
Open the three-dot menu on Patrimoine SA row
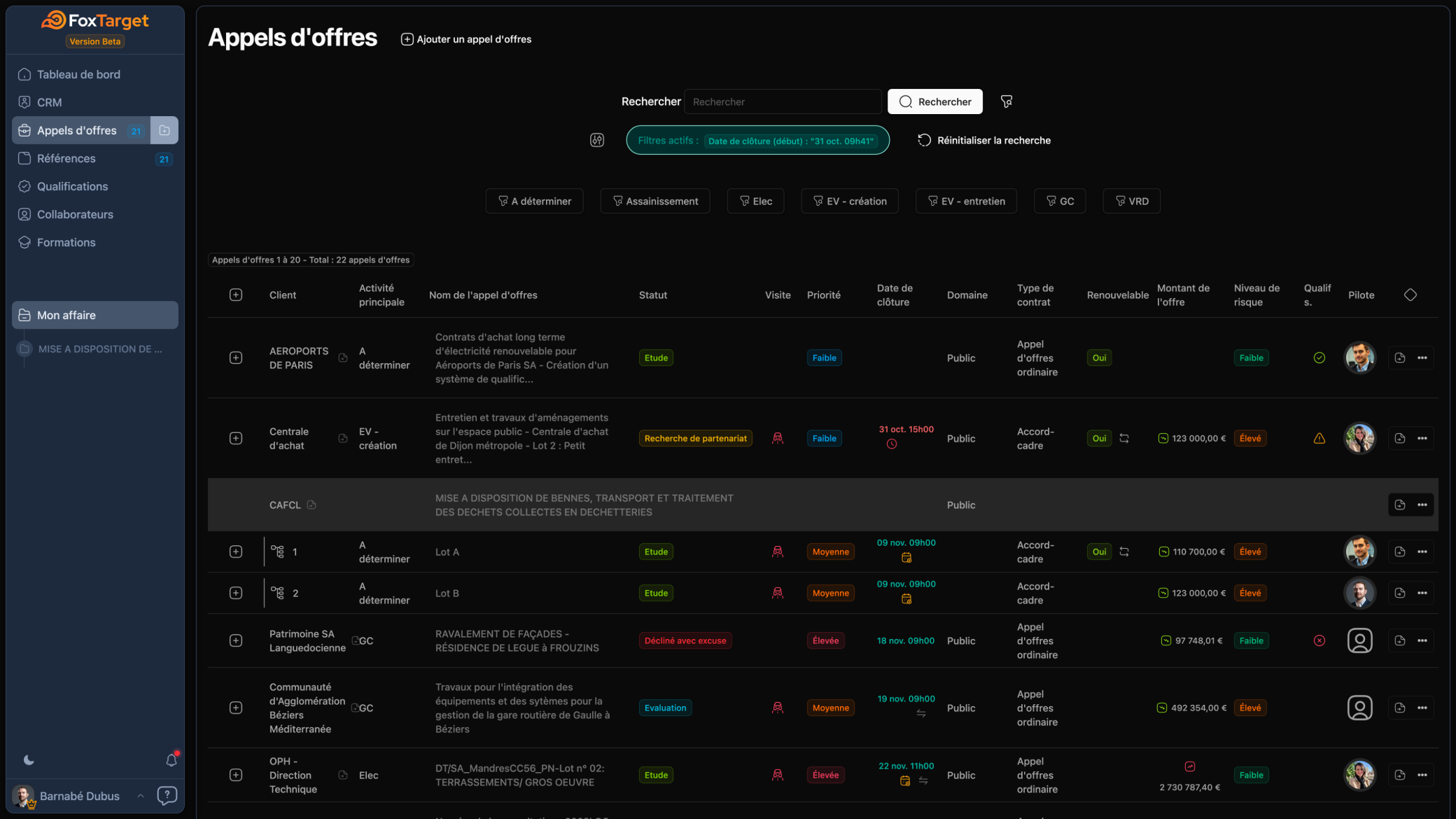[1422, 640]
